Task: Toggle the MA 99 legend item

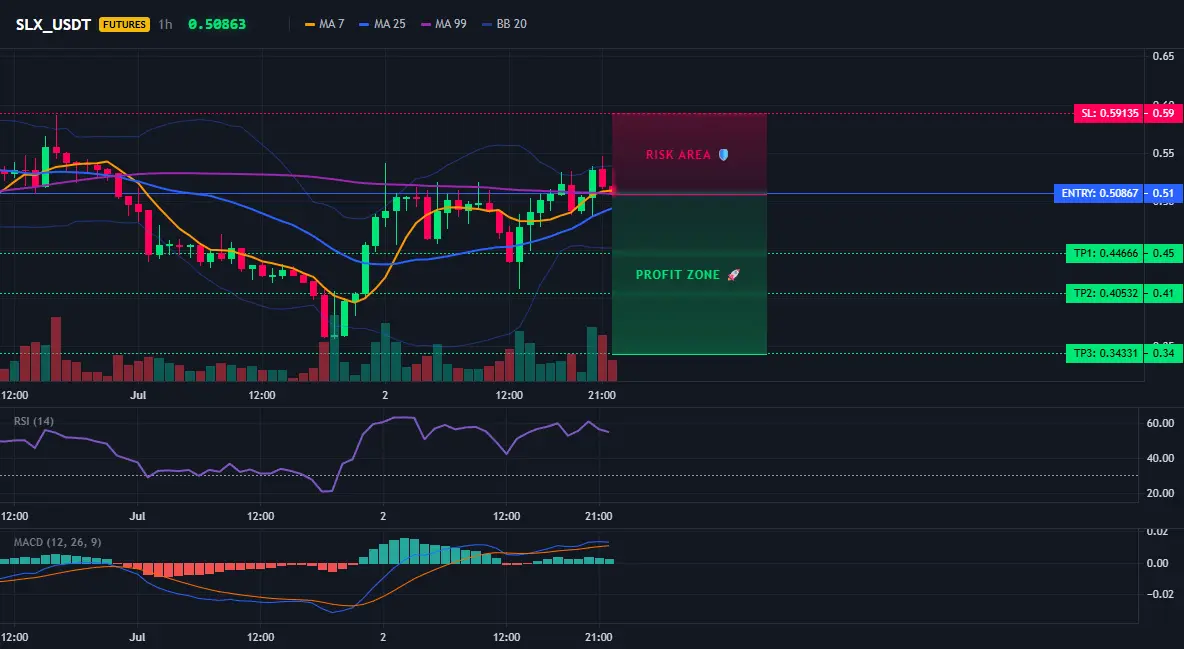Action: tap(443, 24)
